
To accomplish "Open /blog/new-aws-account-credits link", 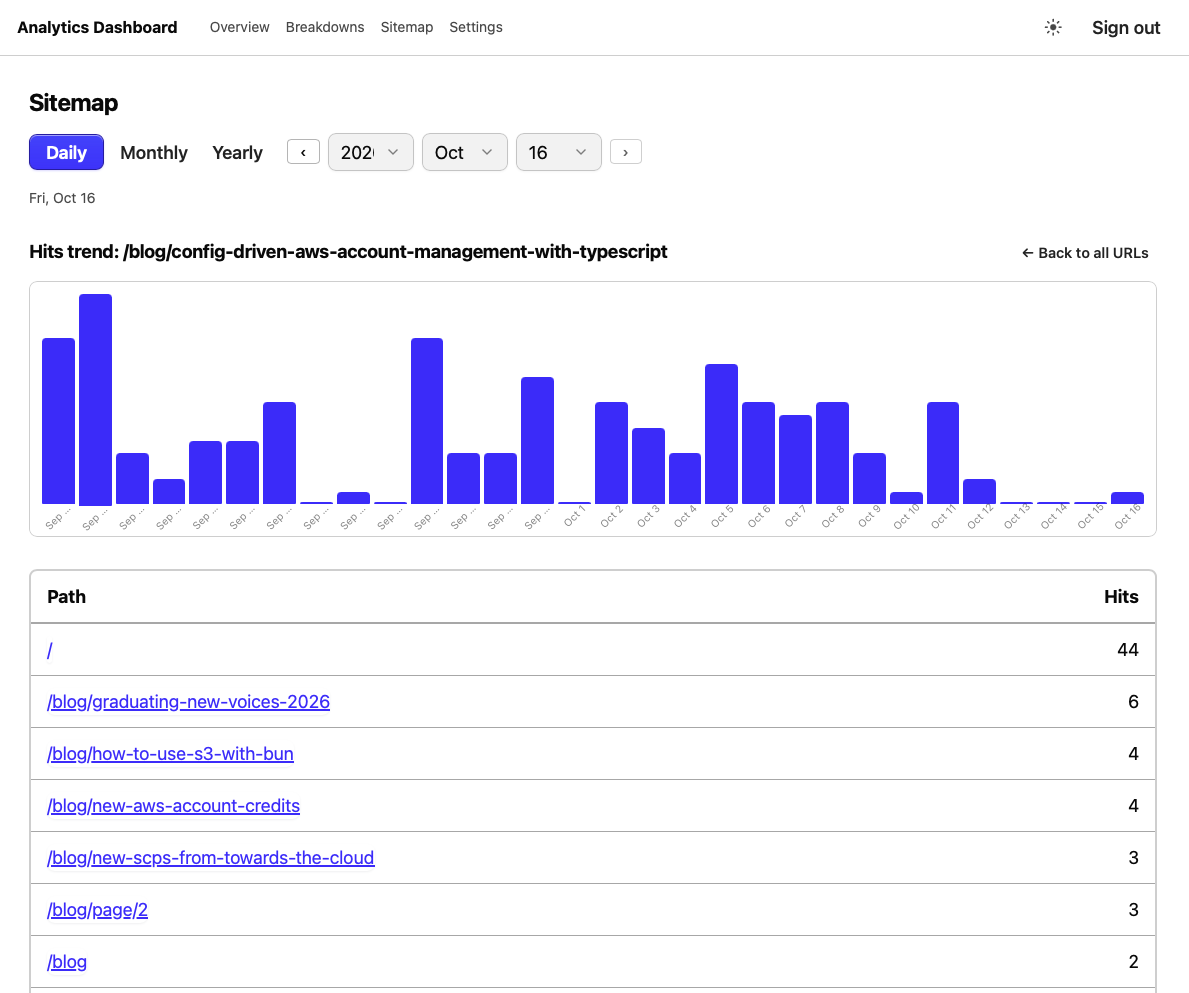I will coord(174,806).
